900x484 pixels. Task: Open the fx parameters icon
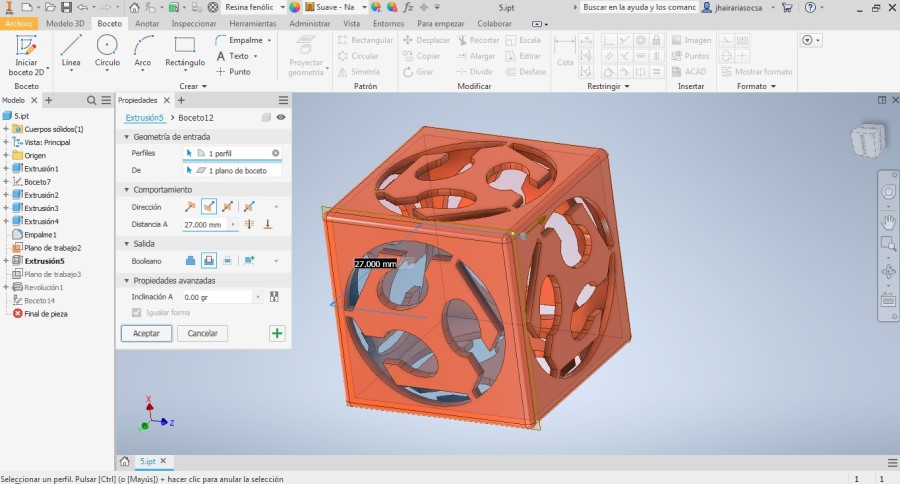point(408,7)
